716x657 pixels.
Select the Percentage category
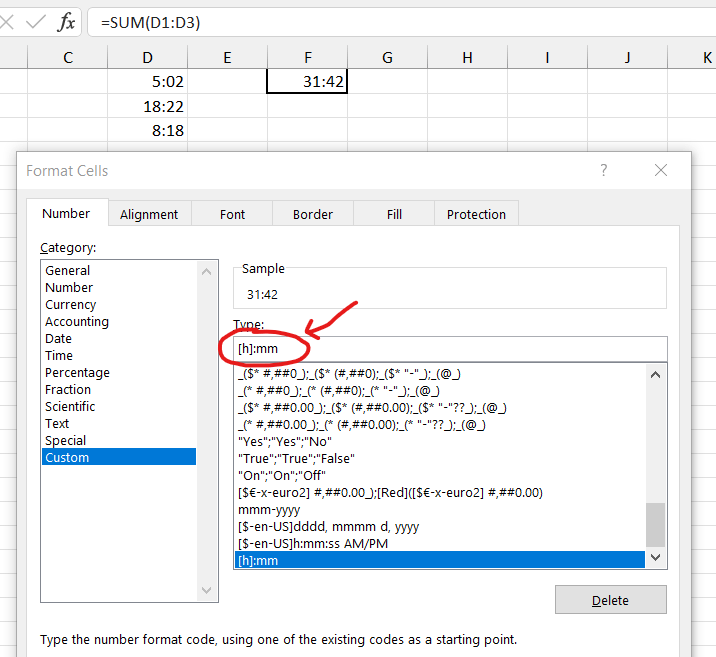[119, 373]
